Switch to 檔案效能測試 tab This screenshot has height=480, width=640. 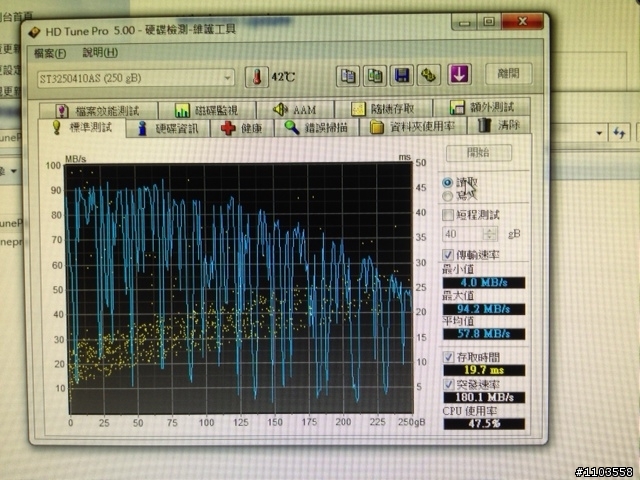pos(98,111)
